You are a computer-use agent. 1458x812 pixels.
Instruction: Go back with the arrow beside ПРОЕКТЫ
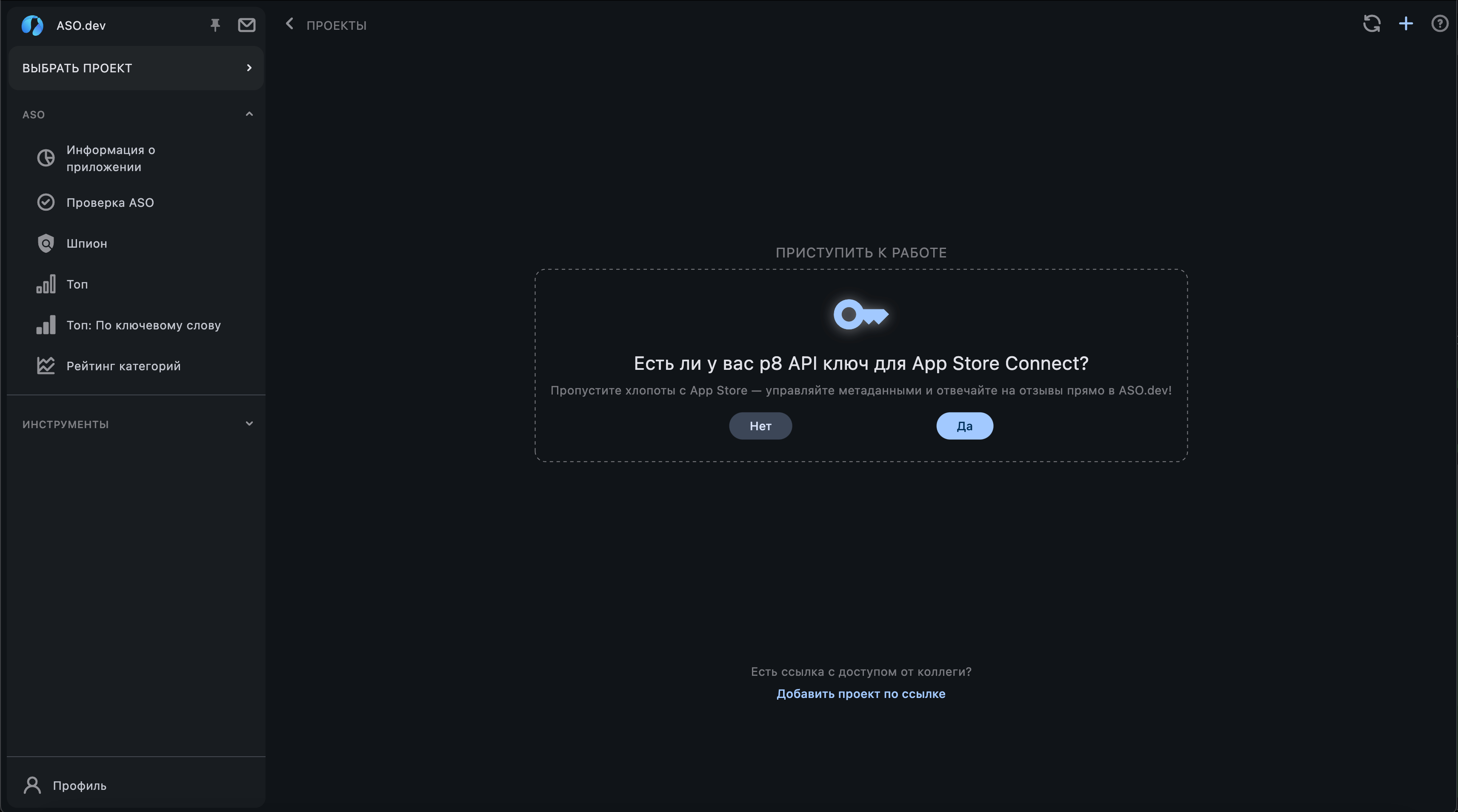point(290,24)
